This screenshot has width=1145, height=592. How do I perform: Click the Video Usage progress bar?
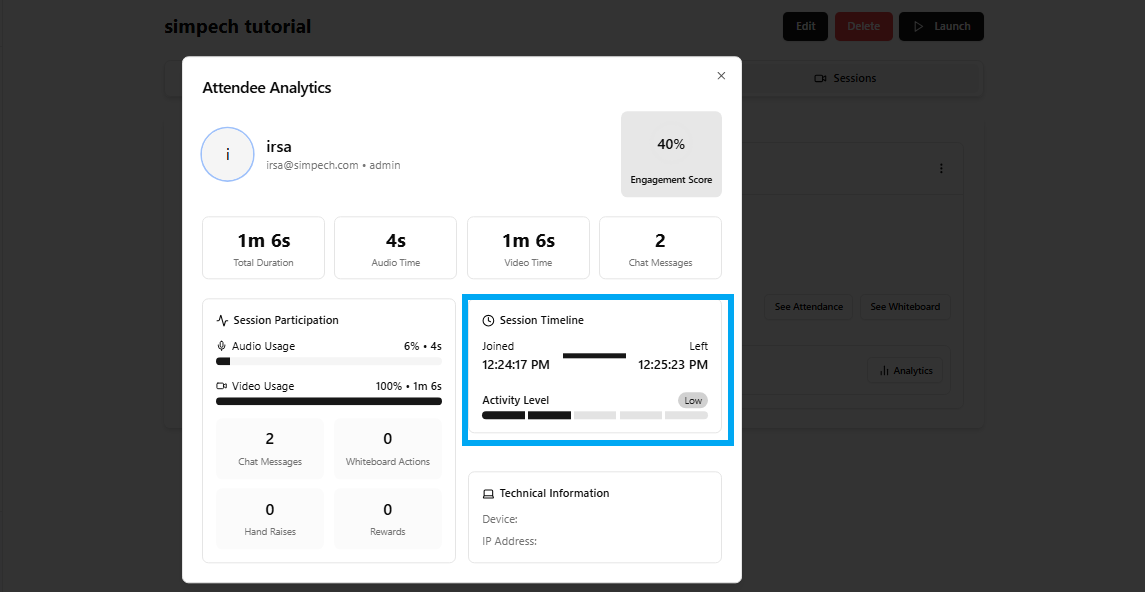328,401
